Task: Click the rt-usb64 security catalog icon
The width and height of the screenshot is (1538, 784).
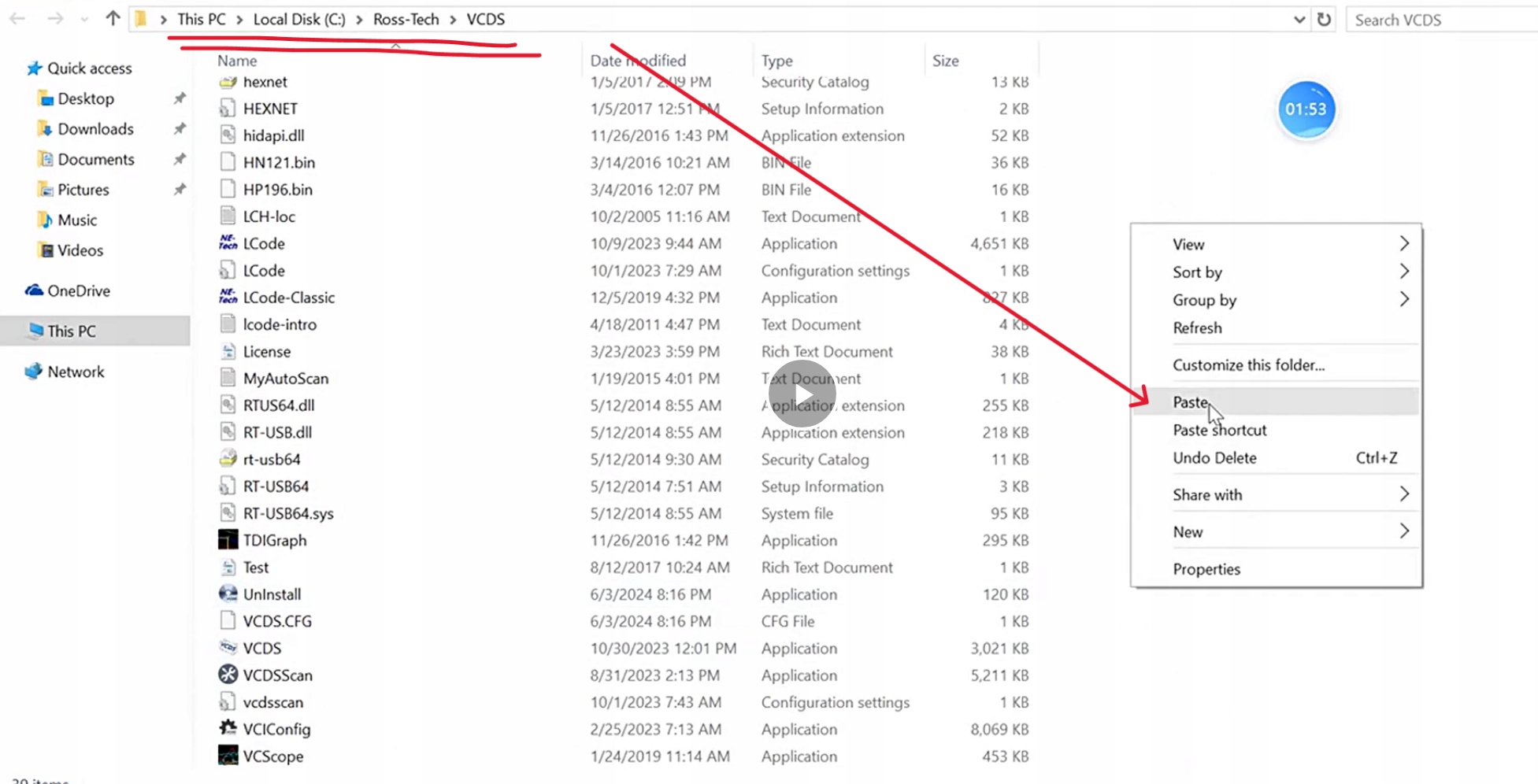Action: tap(228, 459)
